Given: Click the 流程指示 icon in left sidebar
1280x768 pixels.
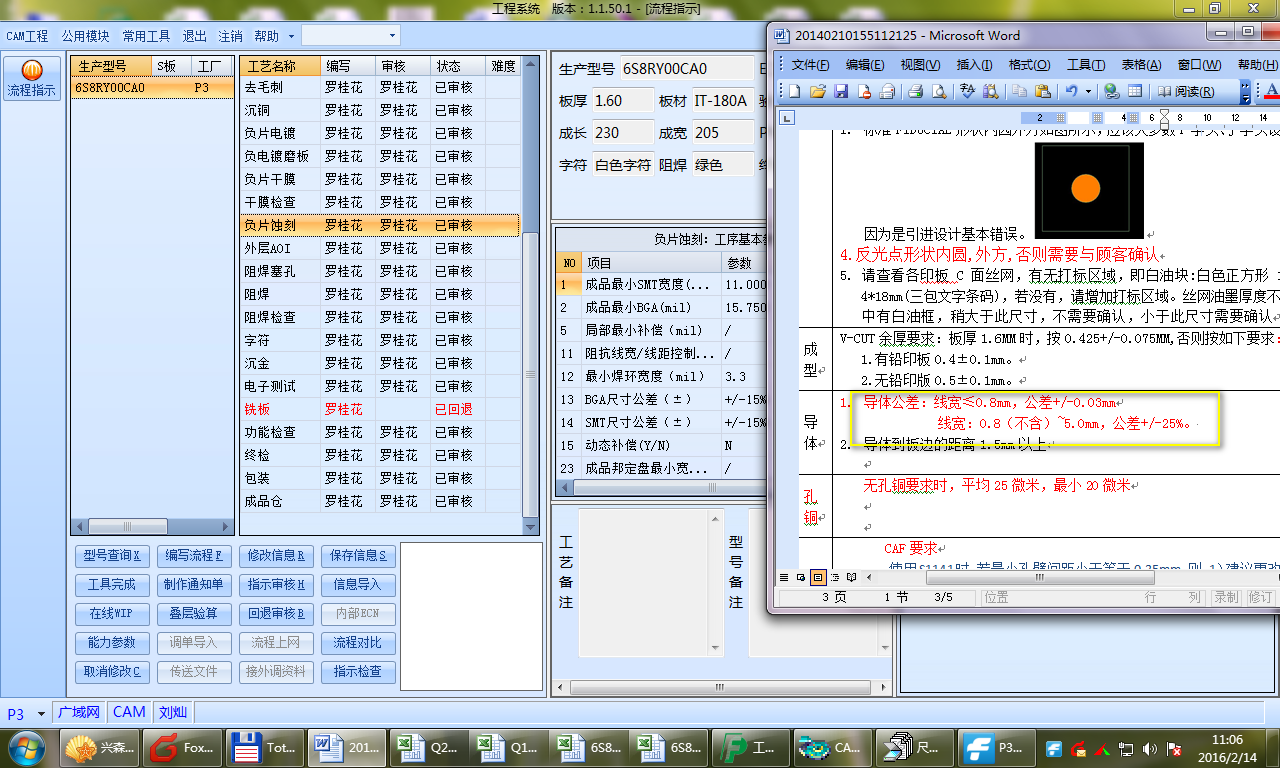Looking at the screenshot, I should pos(31,78).
